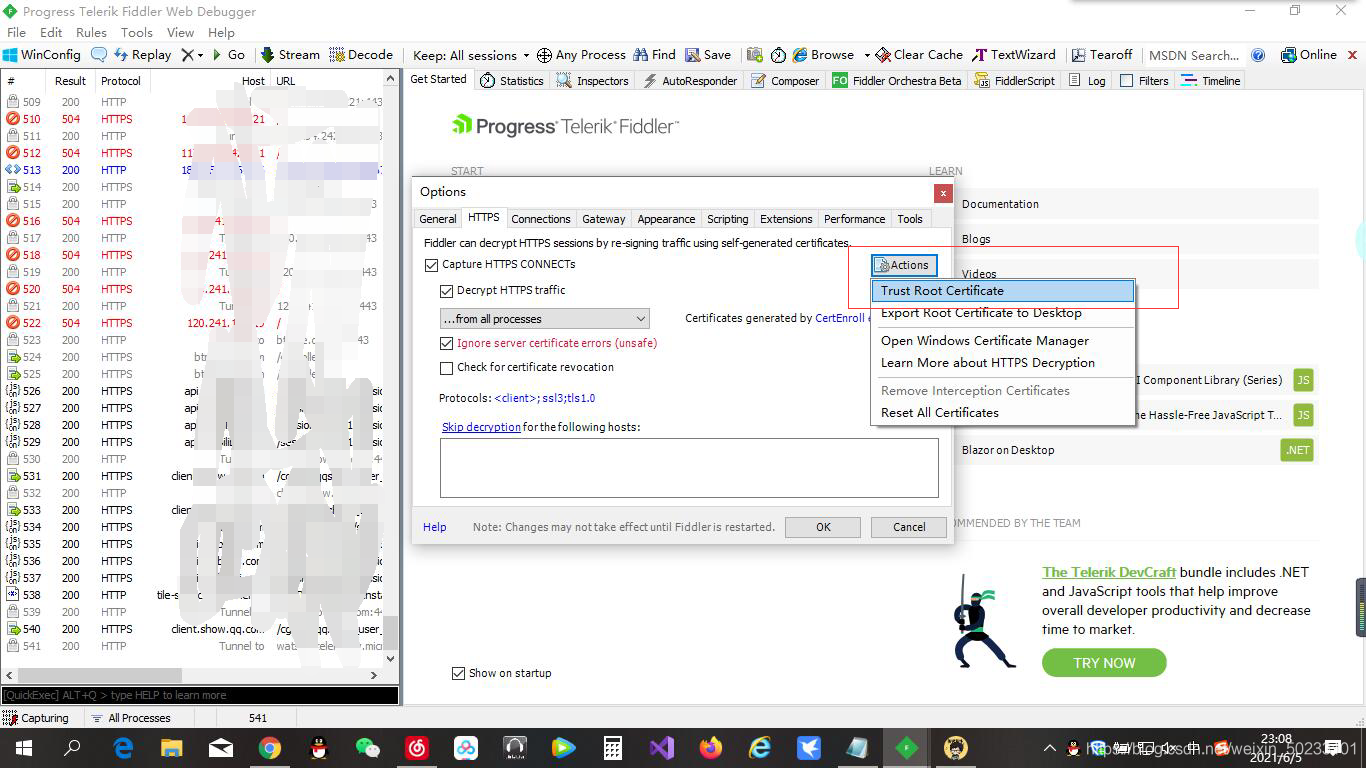The width and height of the screenshot is (1366, 768).
Task: Toggle the Stream mode button
Action: pyautogui.click(x=290, y=55)
